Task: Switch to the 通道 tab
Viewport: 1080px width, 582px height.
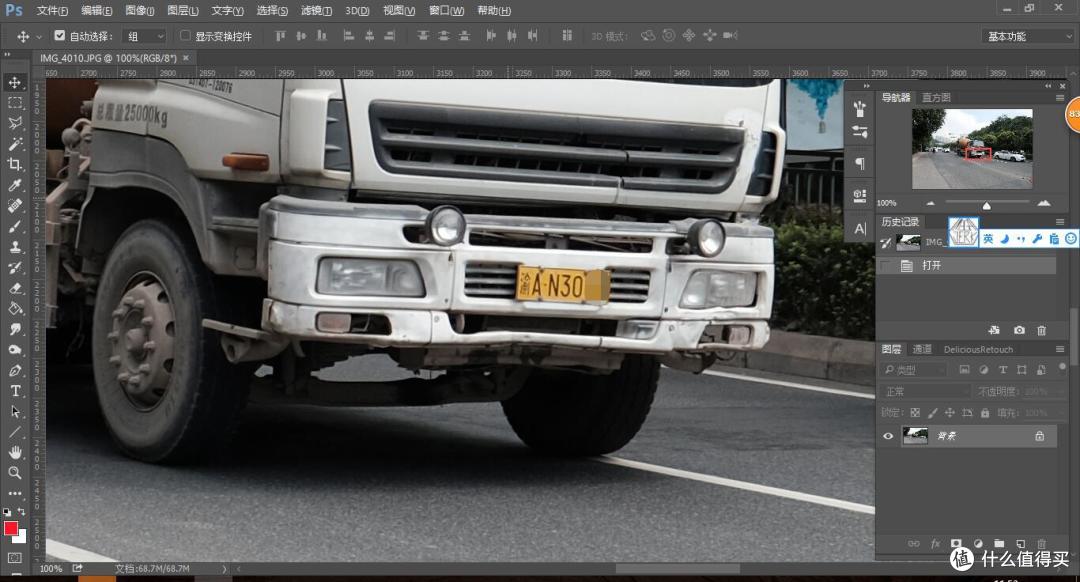Action: point(922,349)
